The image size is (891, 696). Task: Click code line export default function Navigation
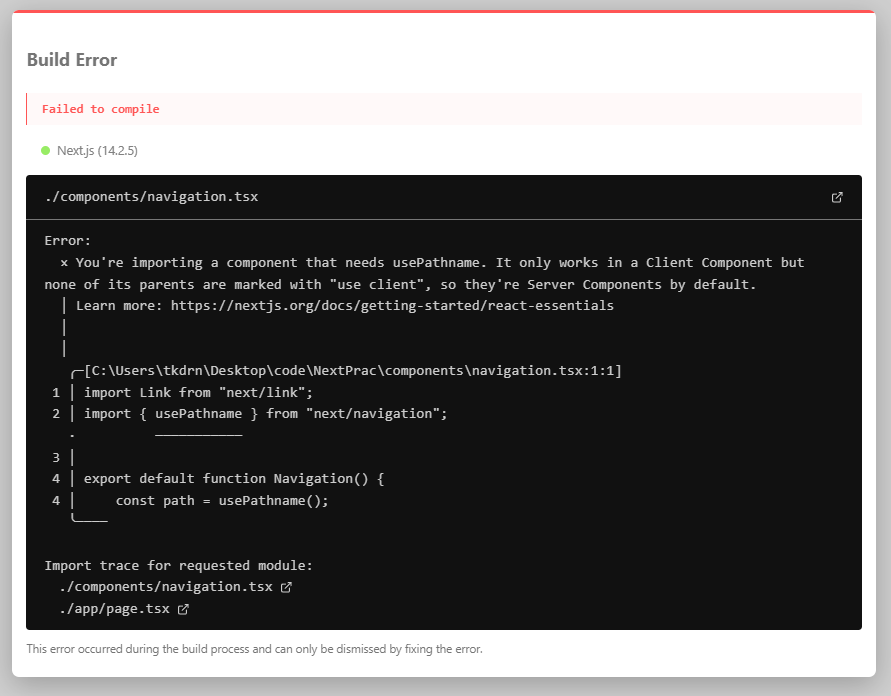point(234,479)
